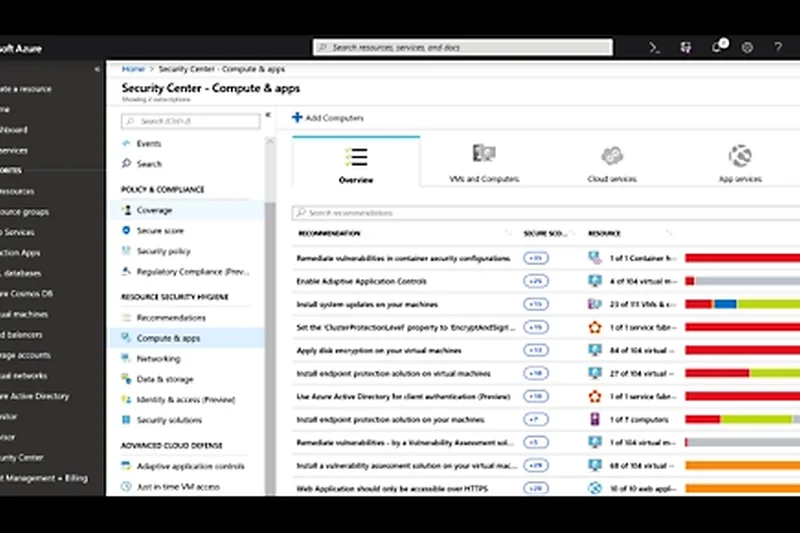Click the score badge for Enable Adaptive Application Controls
Image resolution: width=800 pixels, height=533 pixels.
click(x=536, y=281)
